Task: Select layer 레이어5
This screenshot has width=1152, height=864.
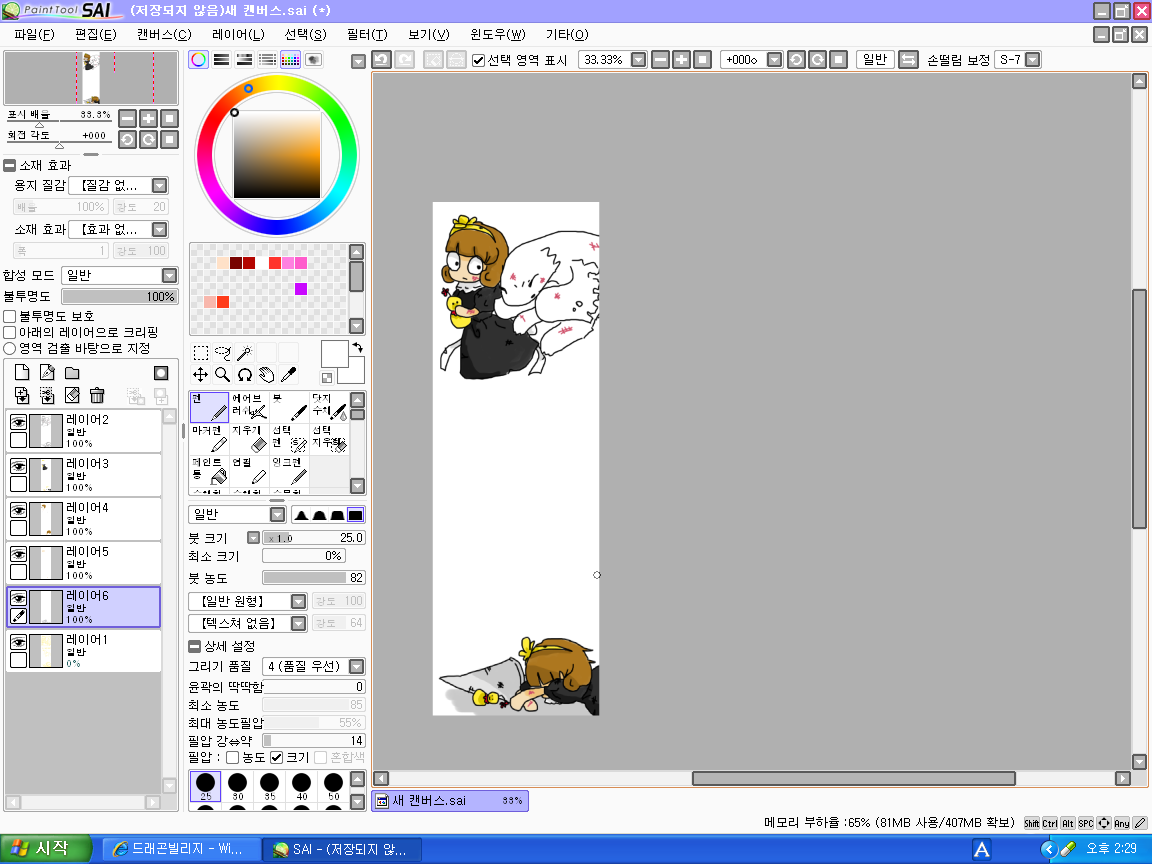Action: 84,563
